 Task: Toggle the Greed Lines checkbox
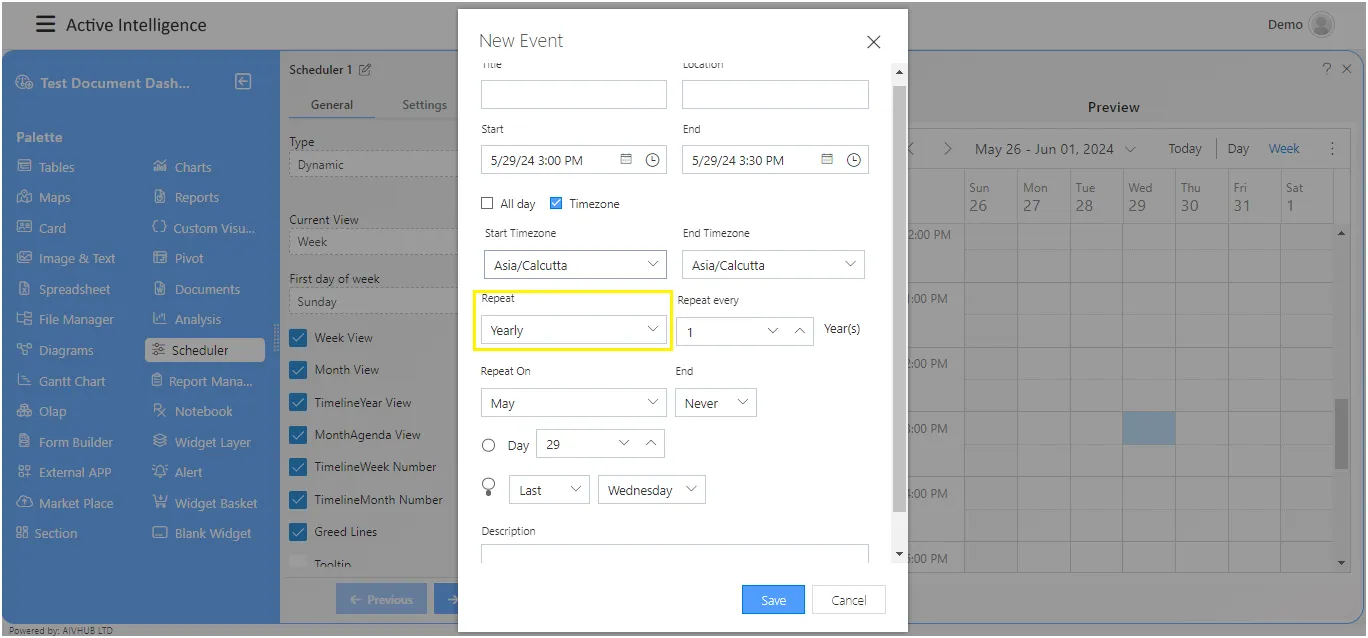[x=298, y=532]
